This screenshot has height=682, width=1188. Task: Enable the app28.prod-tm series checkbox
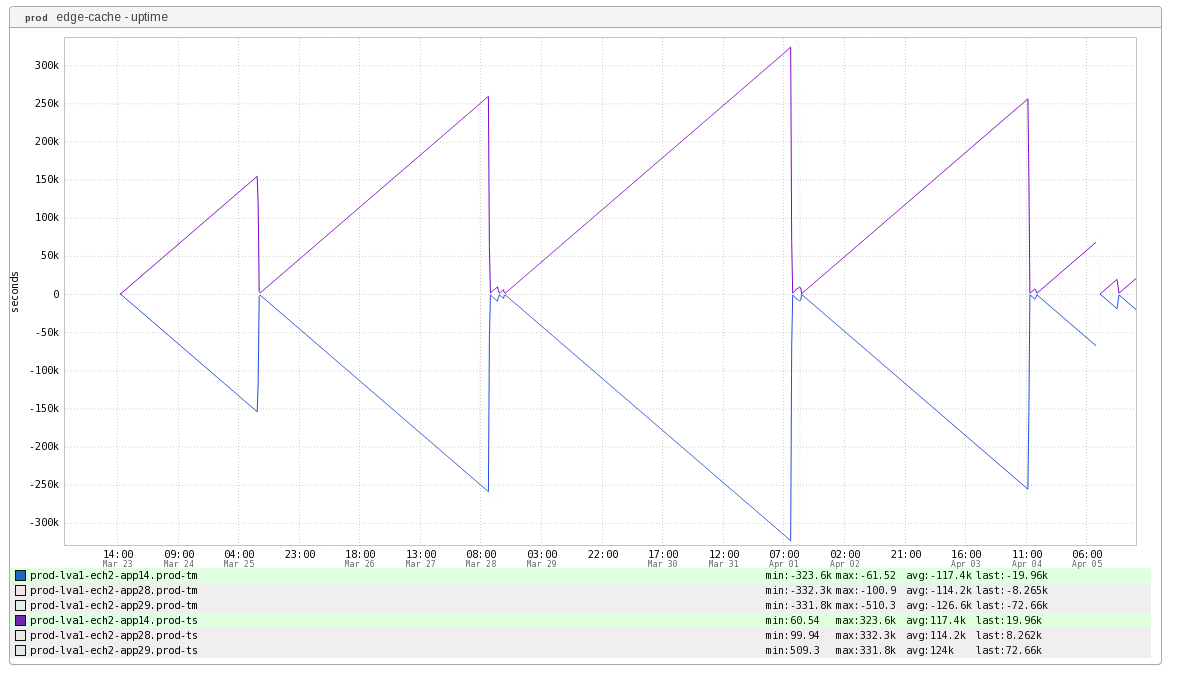(20, 590)
